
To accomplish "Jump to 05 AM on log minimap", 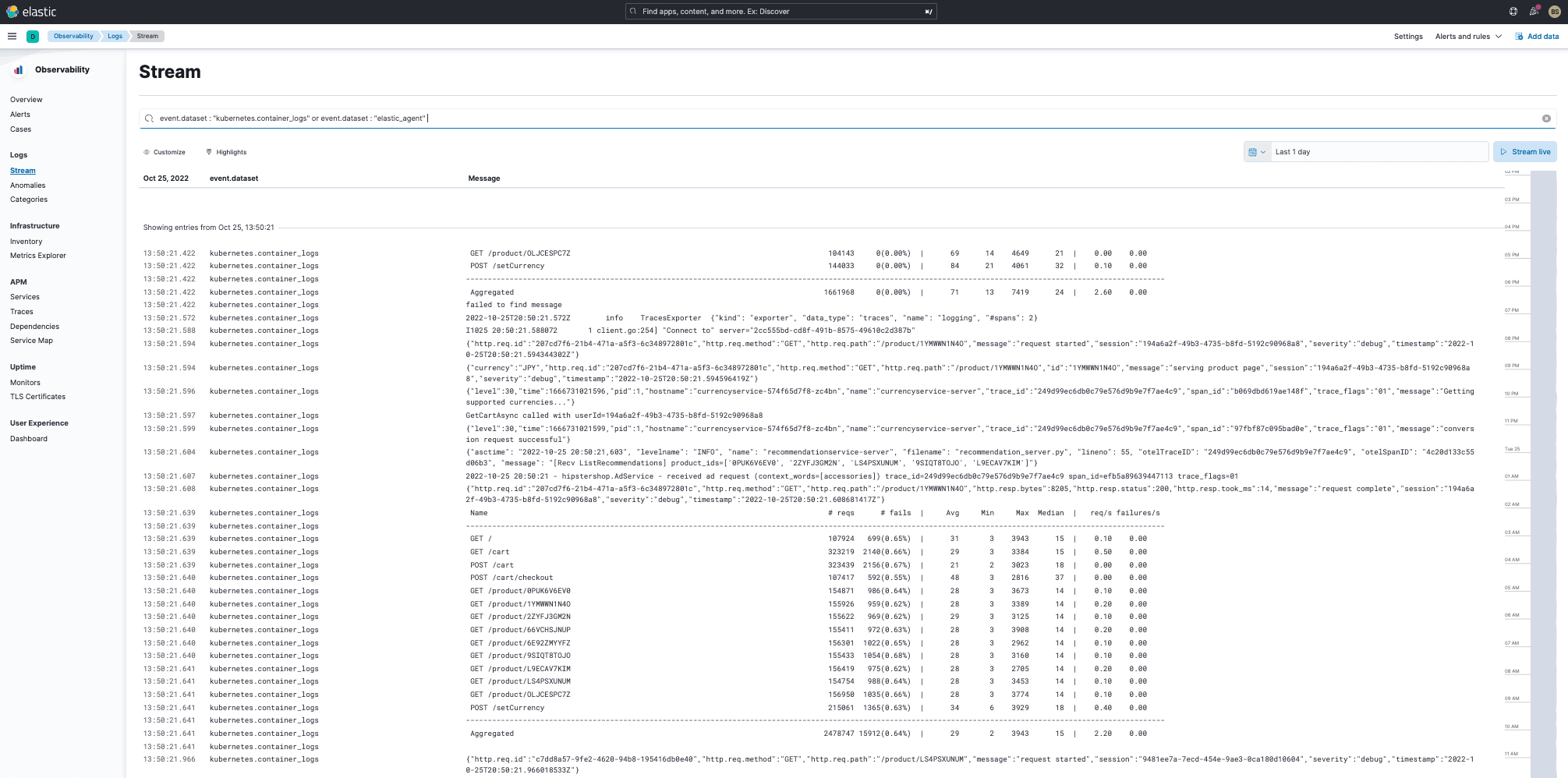I will tap(1512, 588).
